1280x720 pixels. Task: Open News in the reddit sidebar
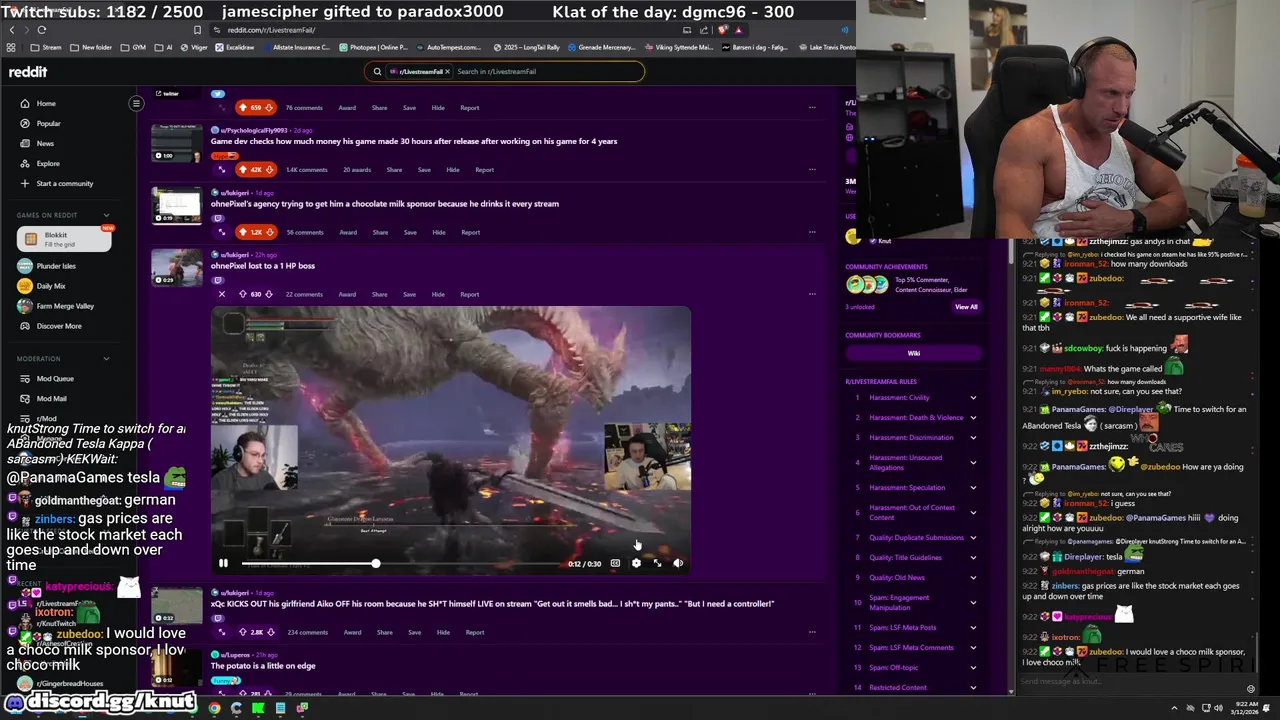click(45, 143)
